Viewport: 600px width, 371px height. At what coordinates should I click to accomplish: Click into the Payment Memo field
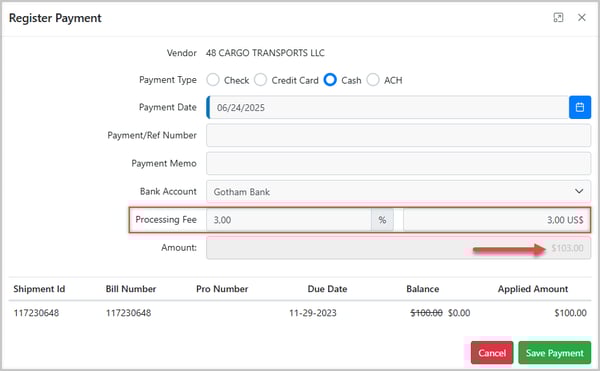[x=398, y=163]
